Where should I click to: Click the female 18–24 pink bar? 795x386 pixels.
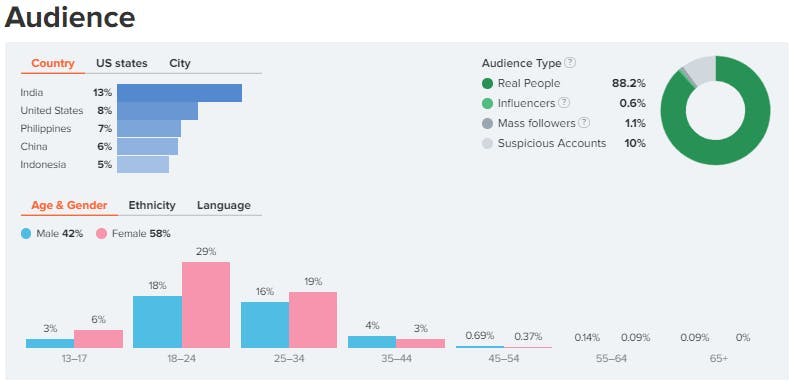point(206,305)
